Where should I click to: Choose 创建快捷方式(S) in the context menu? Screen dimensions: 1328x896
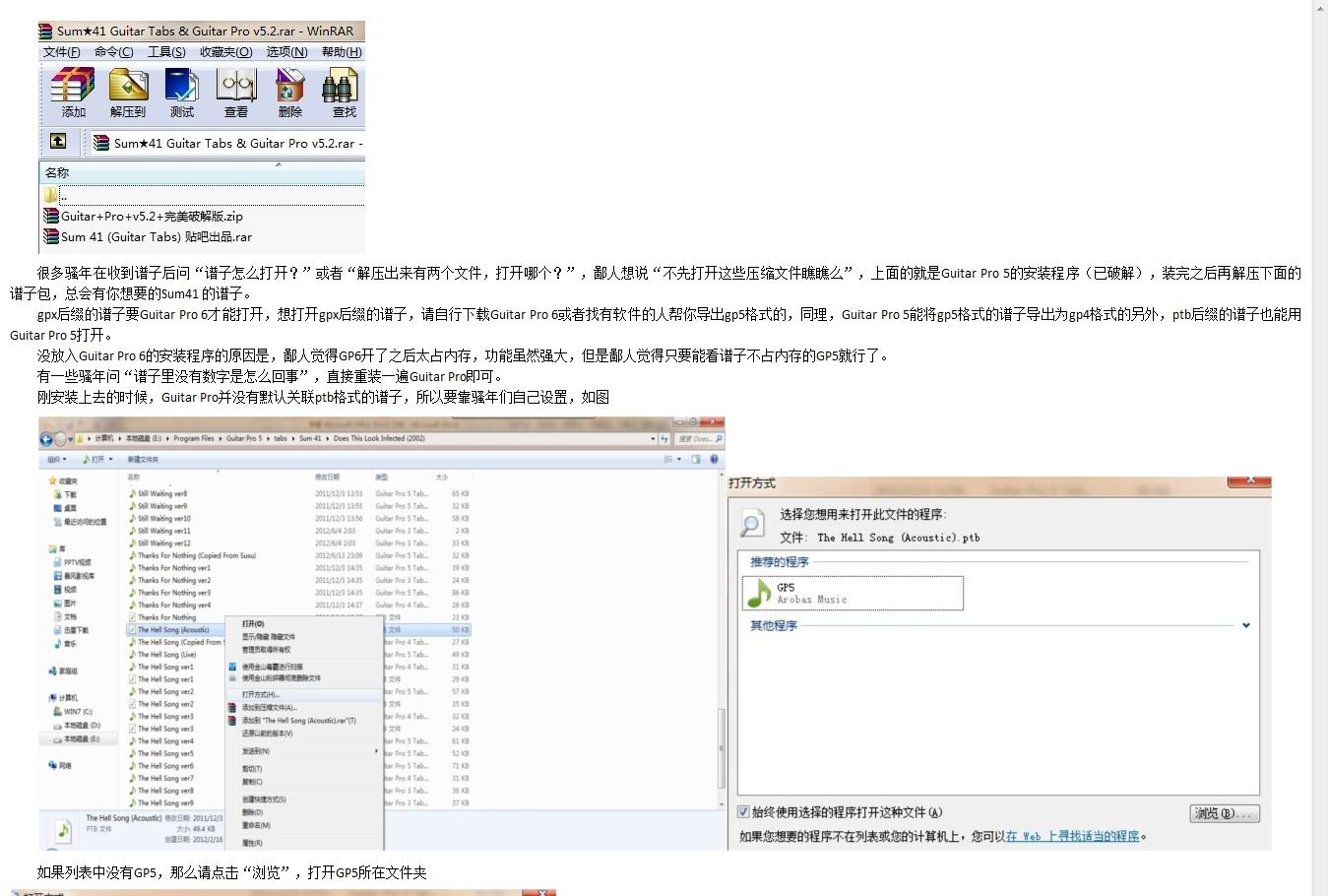(x=264, y=799)
